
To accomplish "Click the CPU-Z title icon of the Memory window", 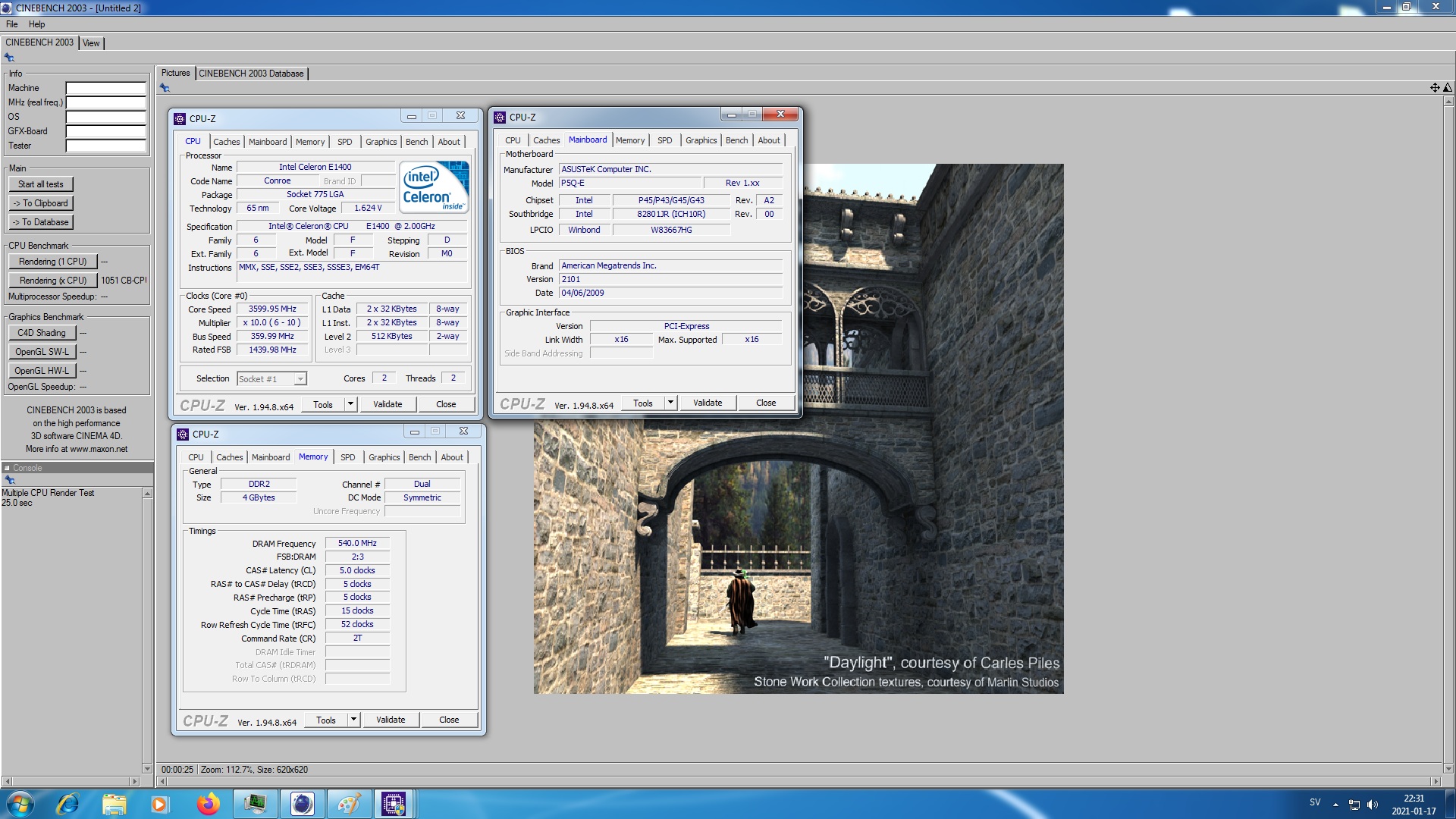I will click(x=183, y=434).
